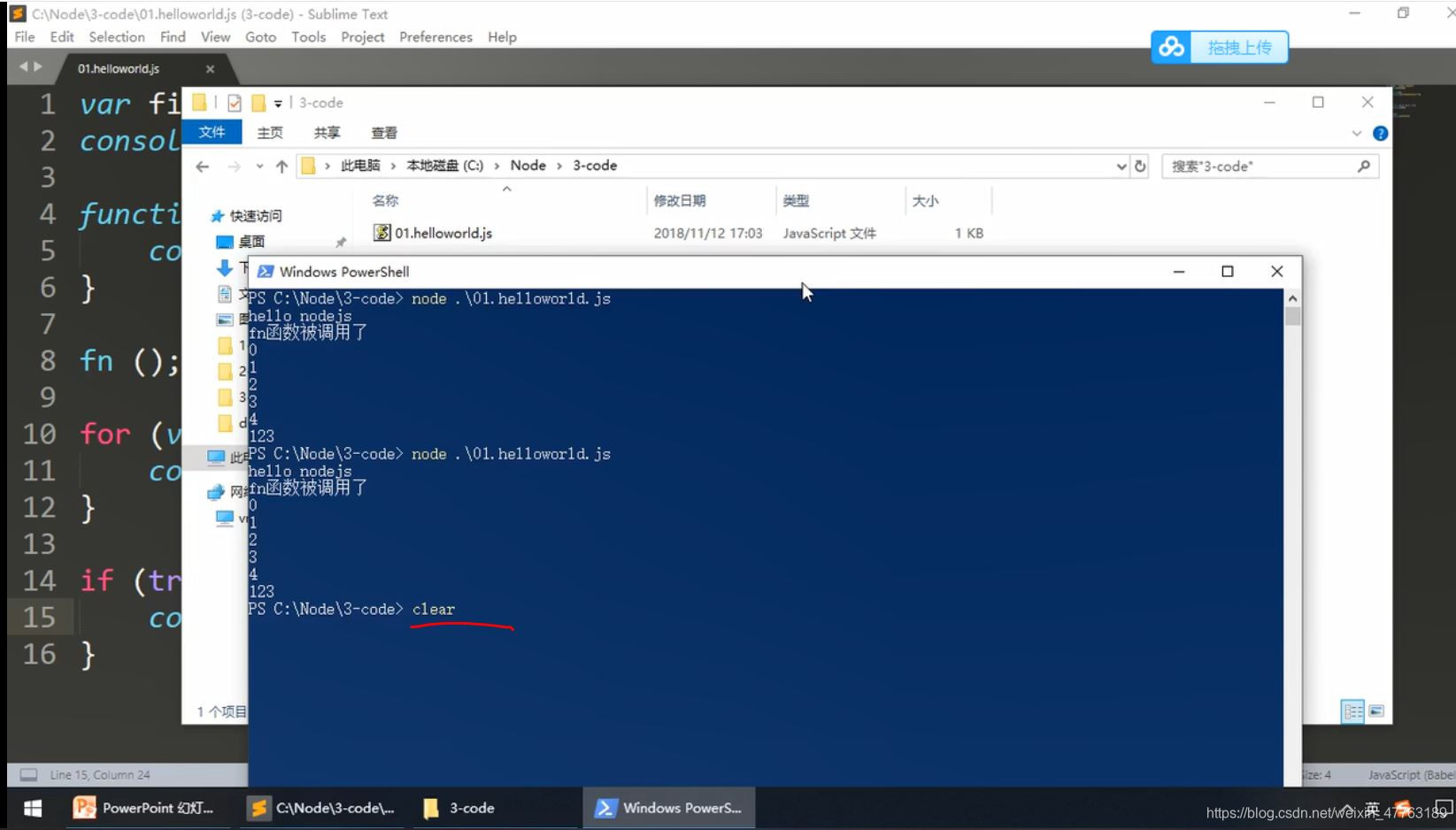Open the 文件 ribbon tab in Explorer
1456x830 pixels.
tap(212, 132)
